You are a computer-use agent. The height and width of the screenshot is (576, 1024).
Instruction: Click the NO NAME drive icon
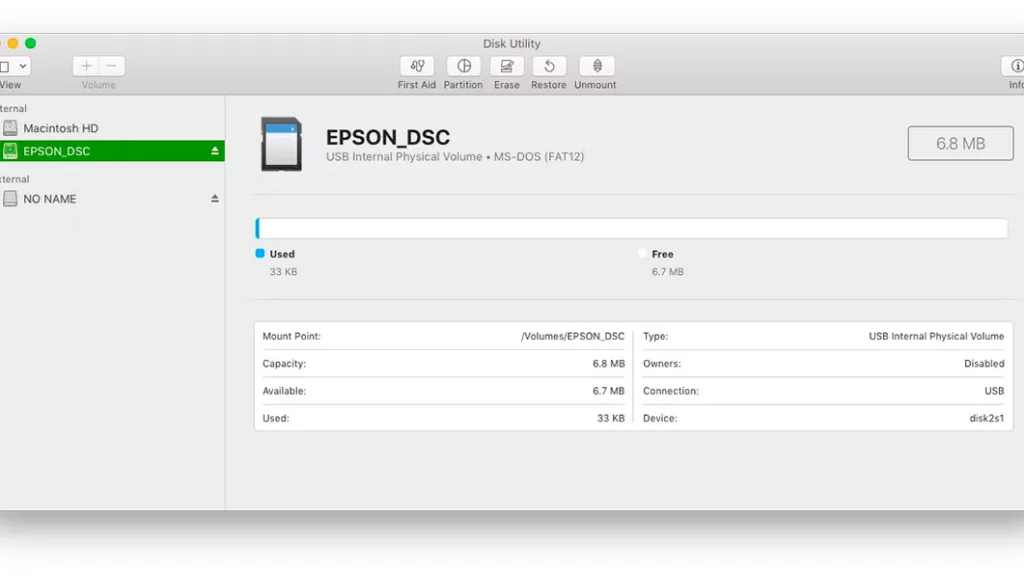point(10,199)
